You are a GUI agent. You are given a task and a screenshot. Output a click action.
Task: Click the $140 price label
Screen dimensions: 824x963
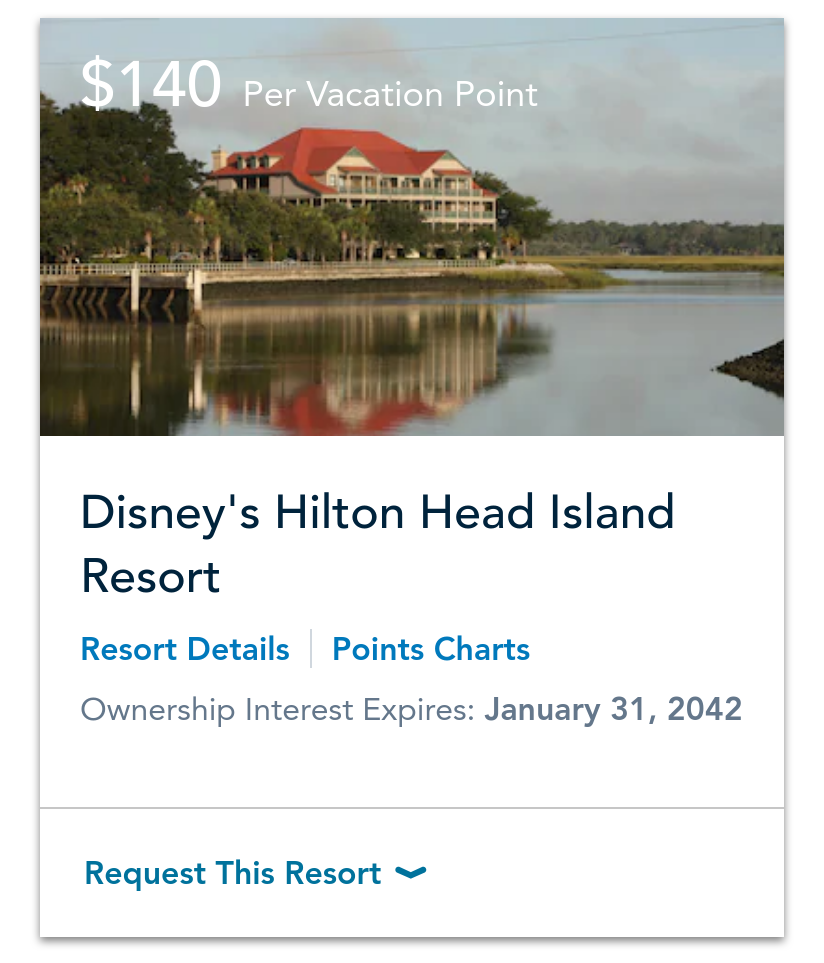[x=150, y=84]
